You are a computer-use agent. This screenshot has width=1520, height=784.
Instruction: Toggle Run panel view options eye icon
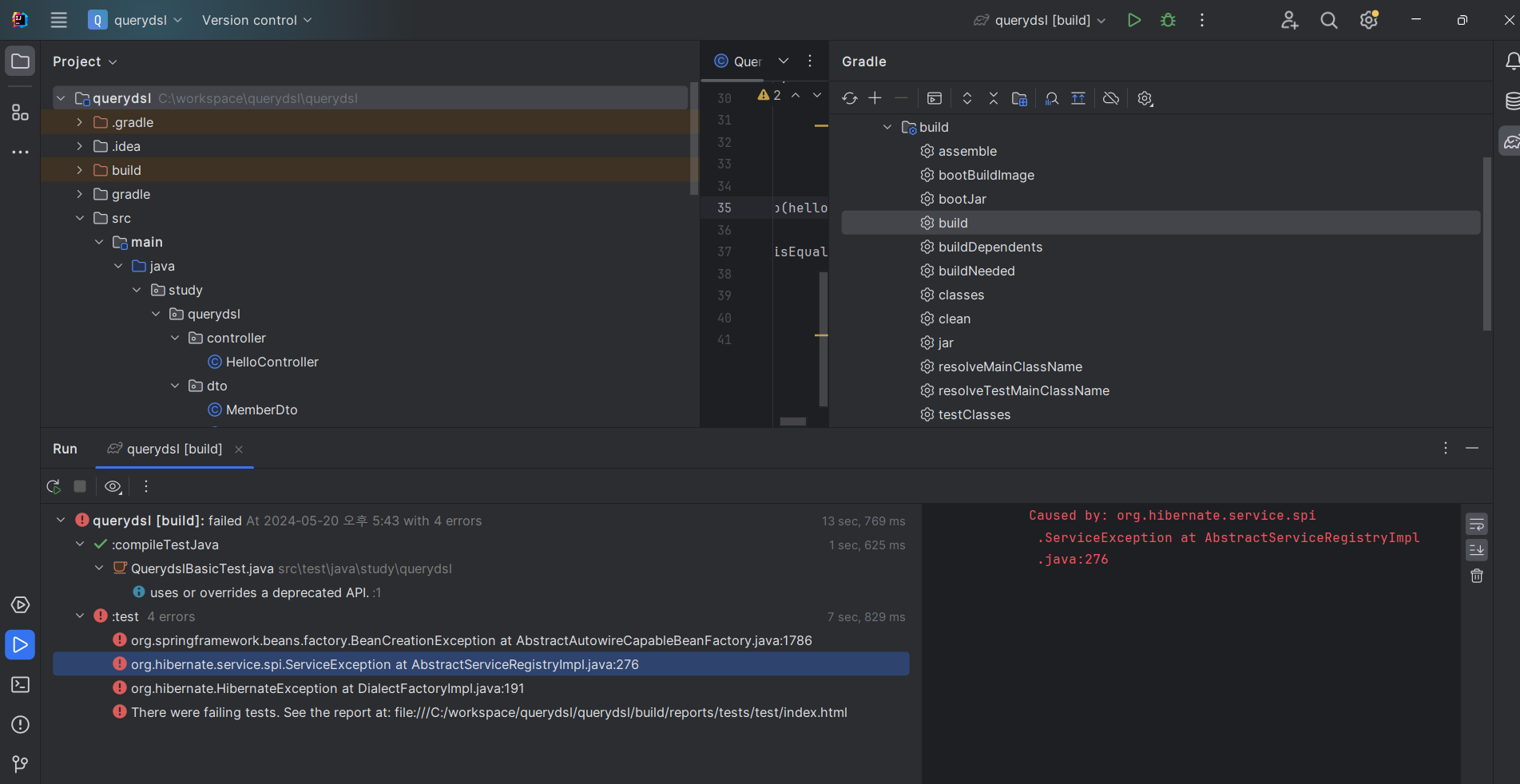click(113, 486)
